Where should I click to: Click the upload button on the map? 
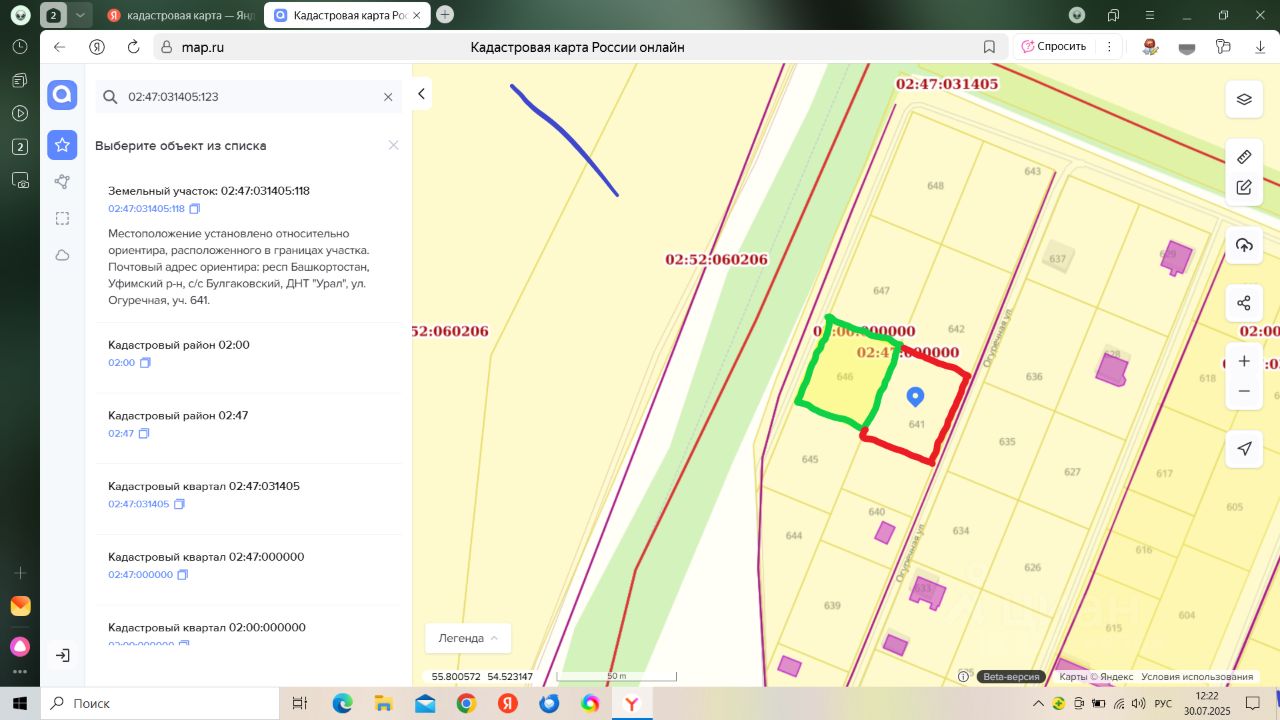[x=1244, y=245]
